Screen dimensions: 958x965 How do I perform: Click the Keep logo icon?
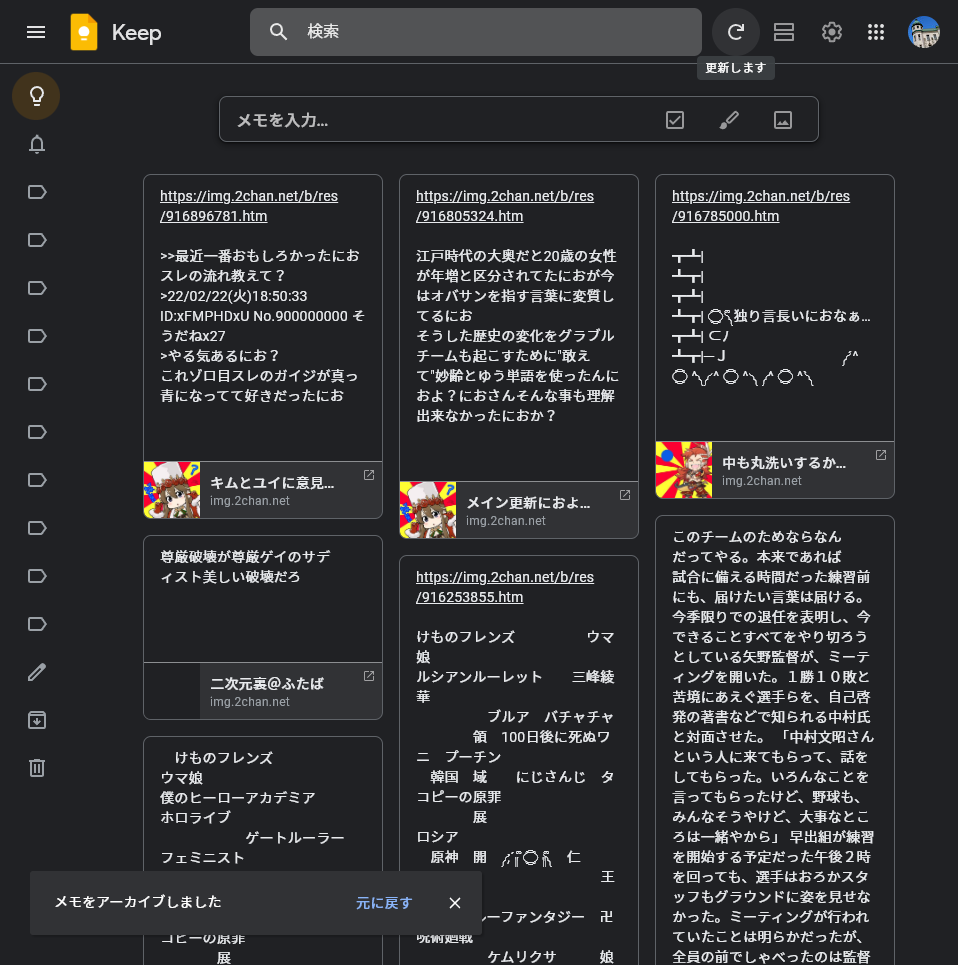(x=84, y=32)
